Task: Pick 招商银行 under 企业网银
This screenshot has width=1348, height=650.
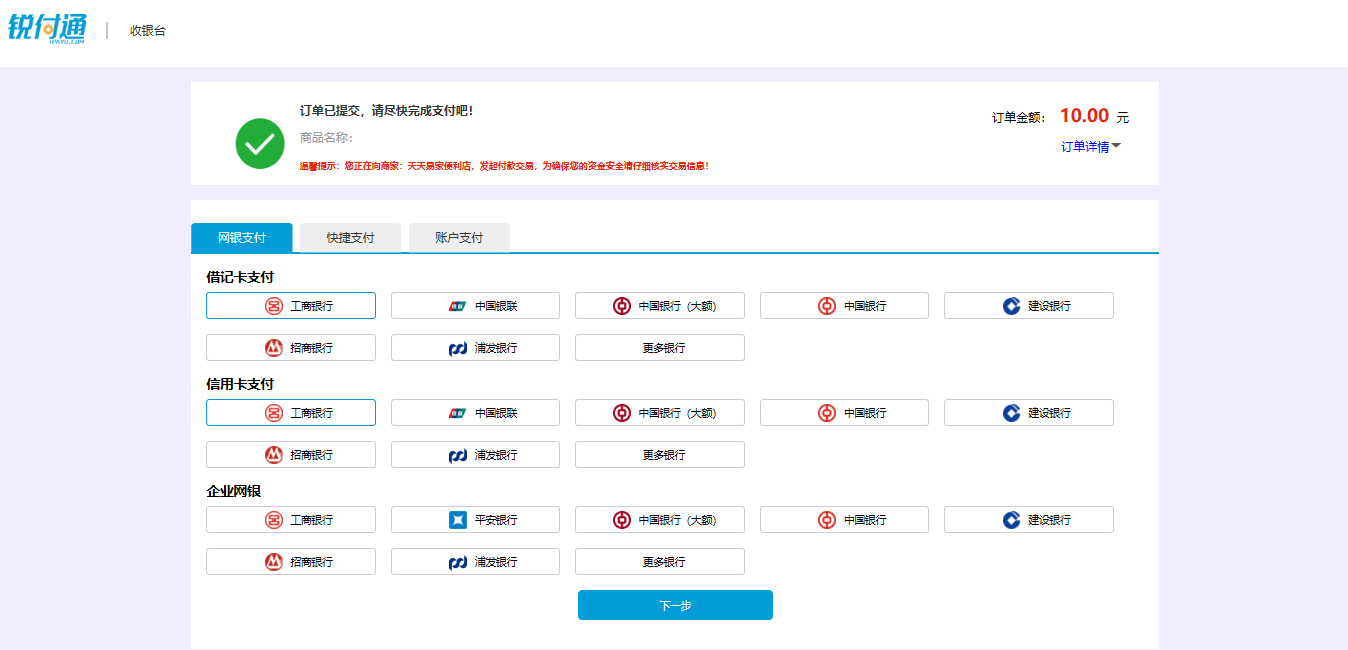Action: [x=291, y=562]
